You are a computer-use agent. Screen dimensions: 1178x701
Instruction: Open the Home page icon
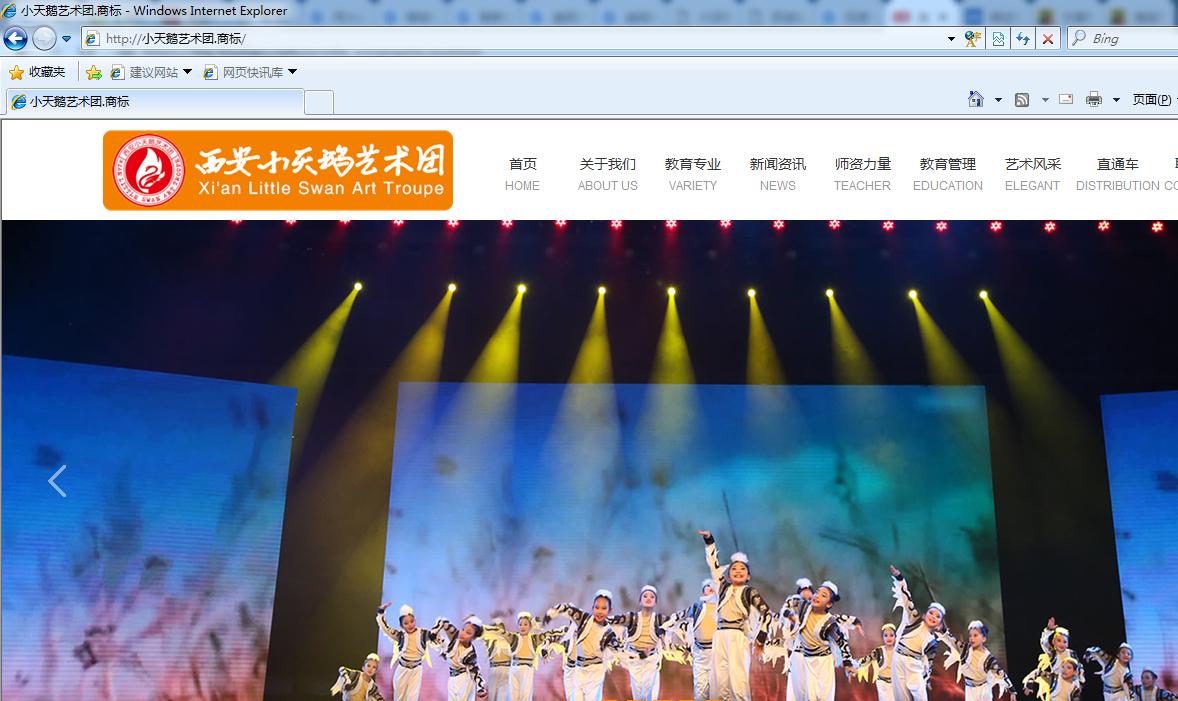click(x=974, y=100)
